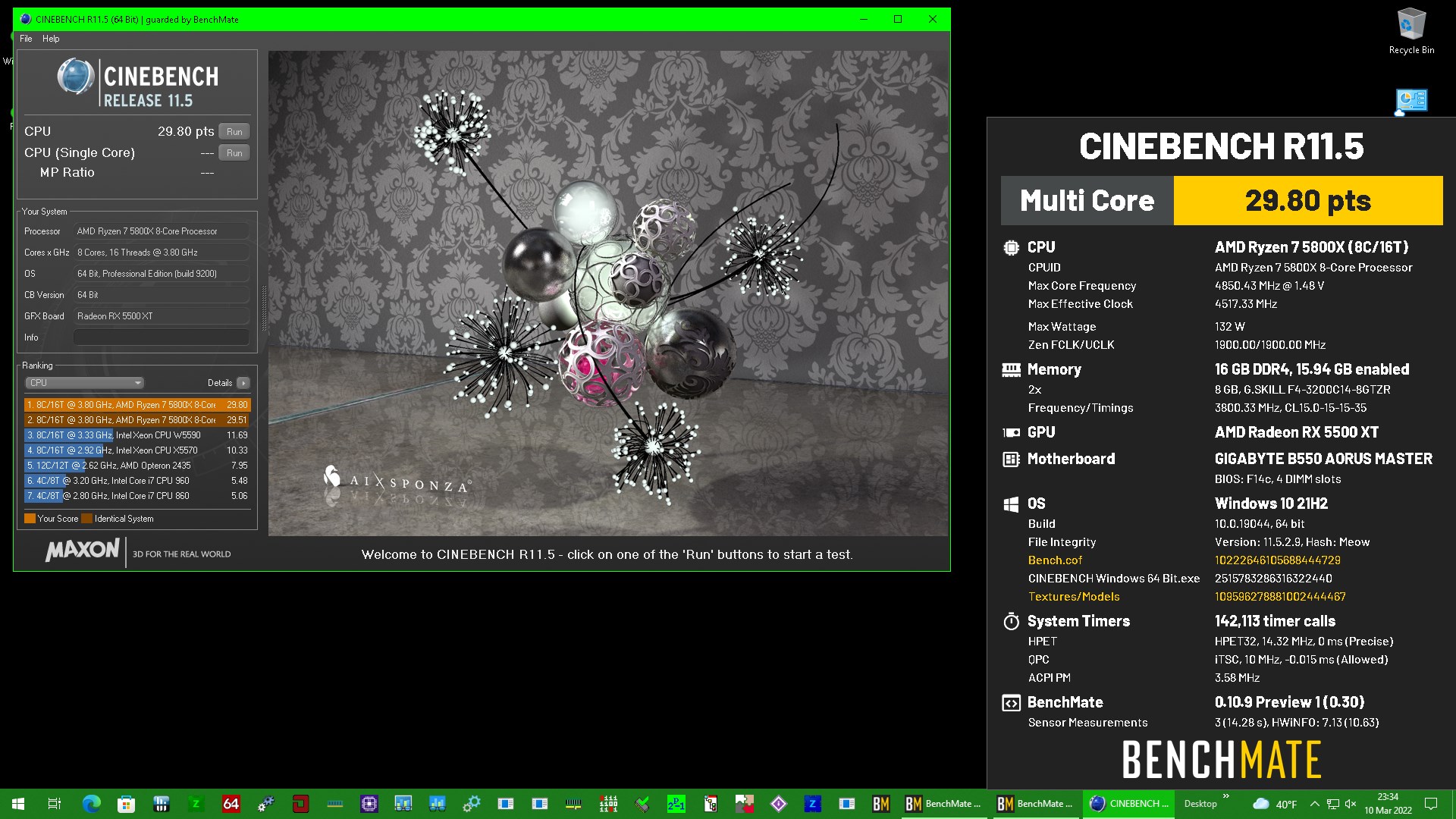
Task: Select the Intel Xeon CPU X5570 ranking row
Action: point(137,450)
